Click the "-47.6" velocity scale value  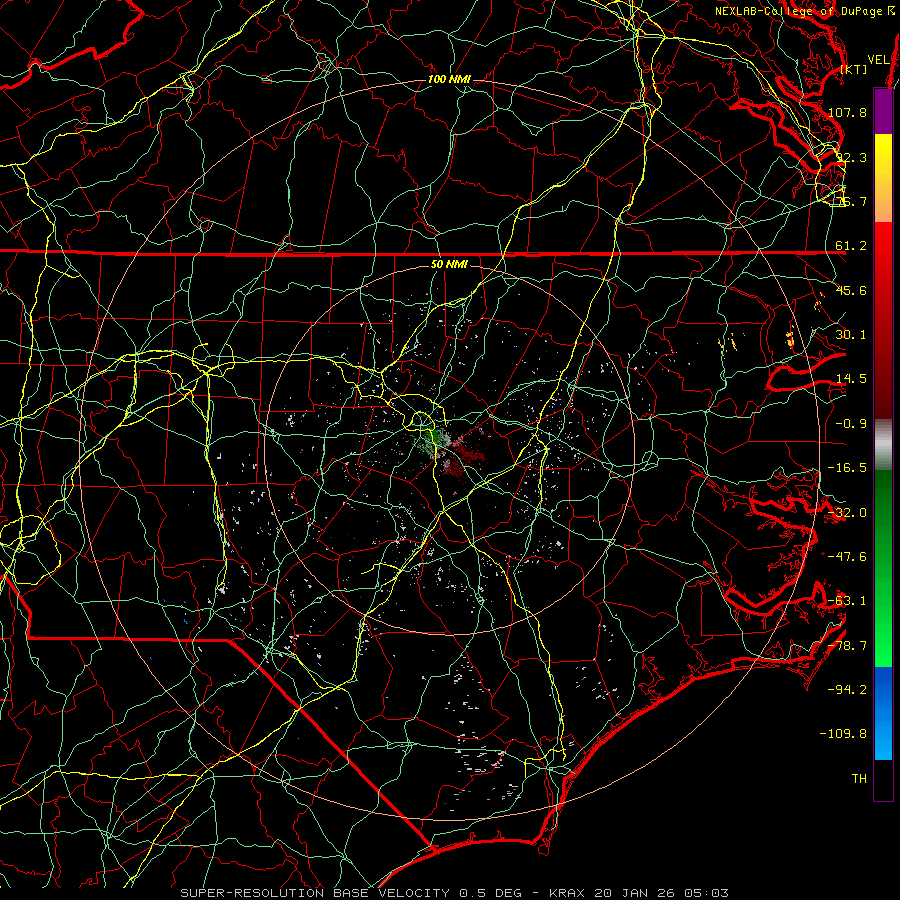coord(848,557)
